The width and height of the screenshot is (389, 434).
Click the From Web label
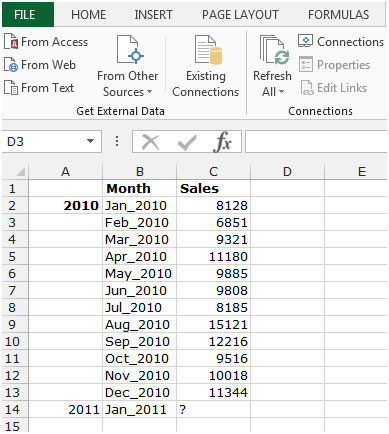click(48, 65)
